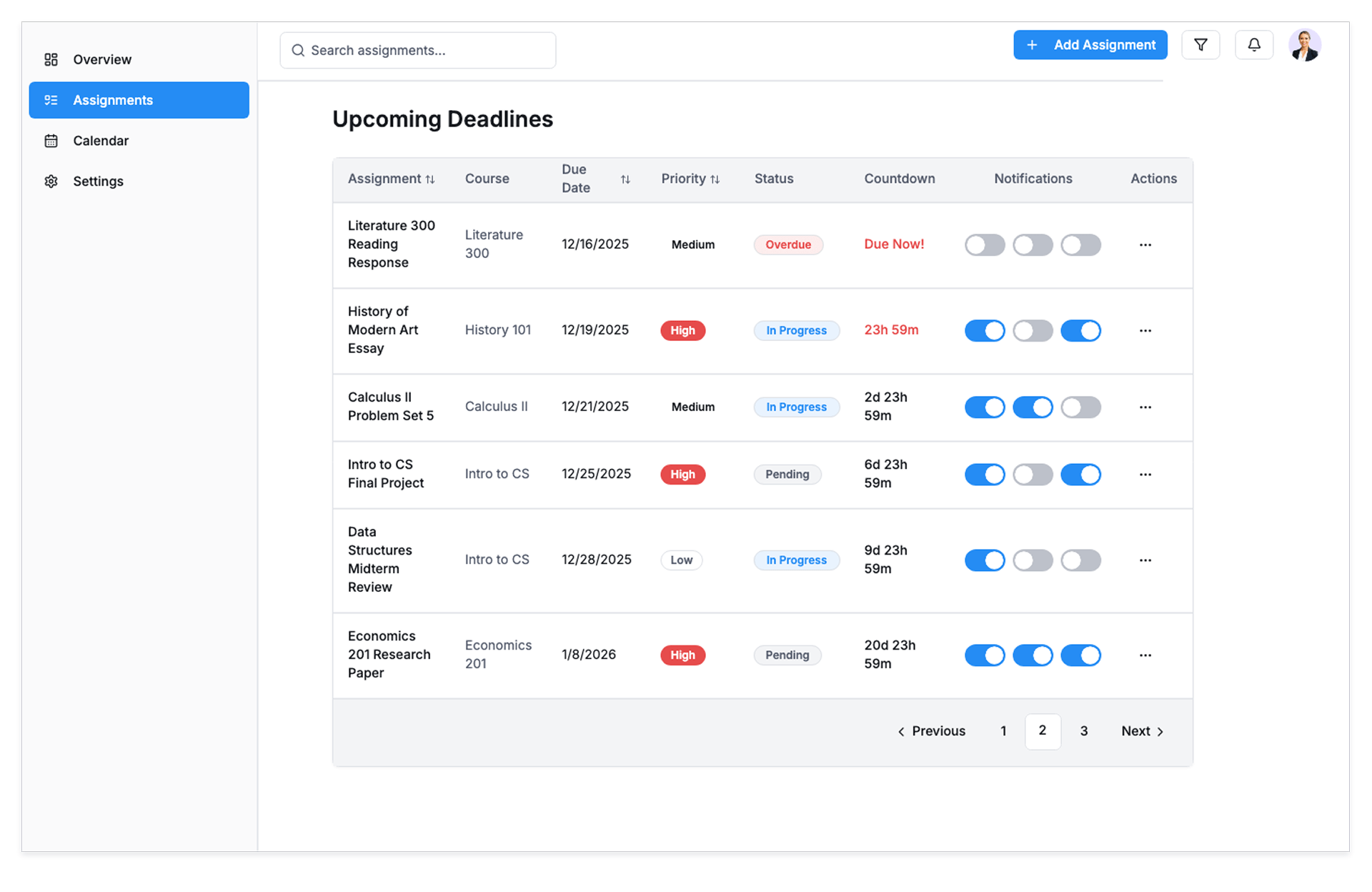Navigate to Overview in sidebar

click(x=102, y=59)
